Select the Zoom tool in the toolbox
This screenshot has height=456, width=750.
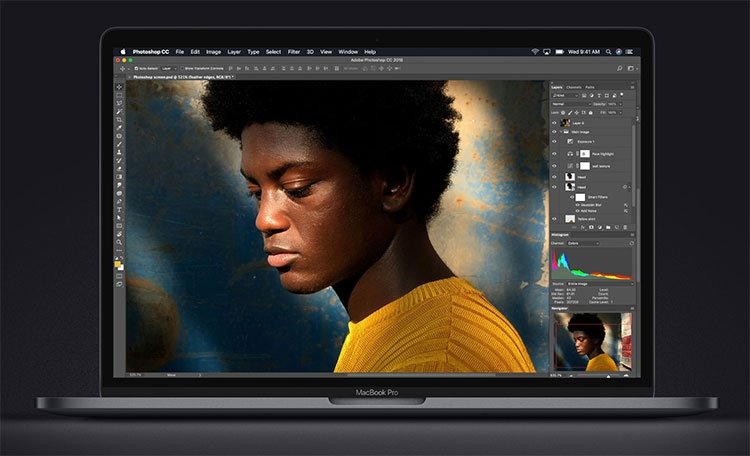pos(120,242)
